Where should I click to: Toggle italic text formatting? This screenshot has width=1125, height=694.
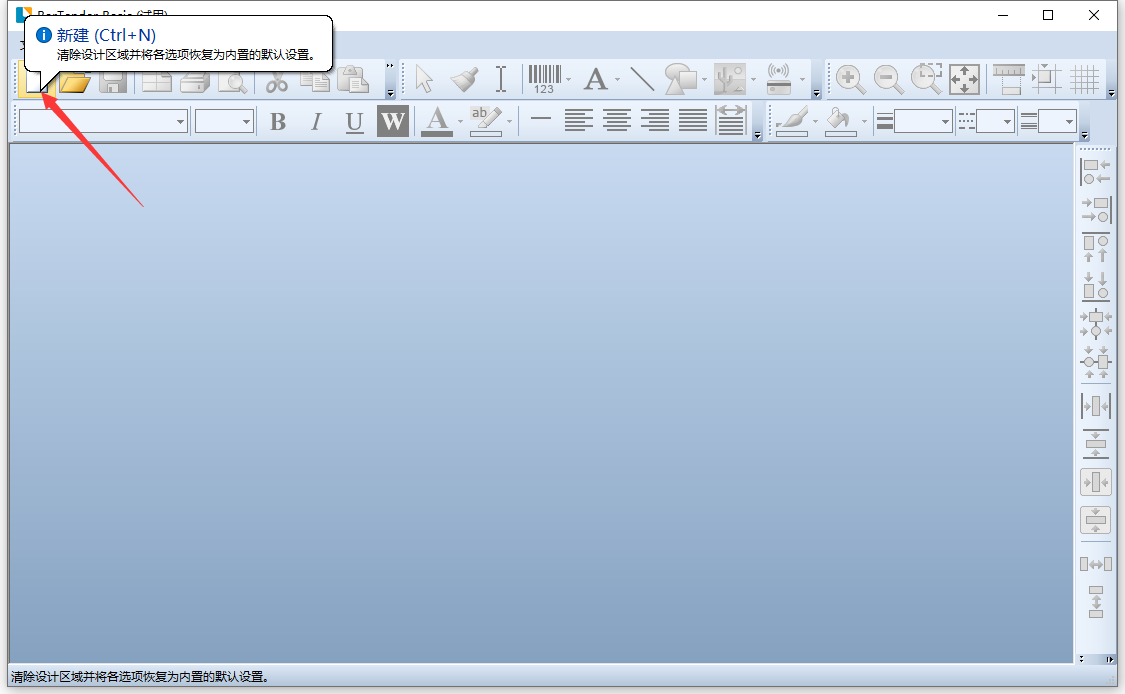pyautogui.click(x=315, y=121)
